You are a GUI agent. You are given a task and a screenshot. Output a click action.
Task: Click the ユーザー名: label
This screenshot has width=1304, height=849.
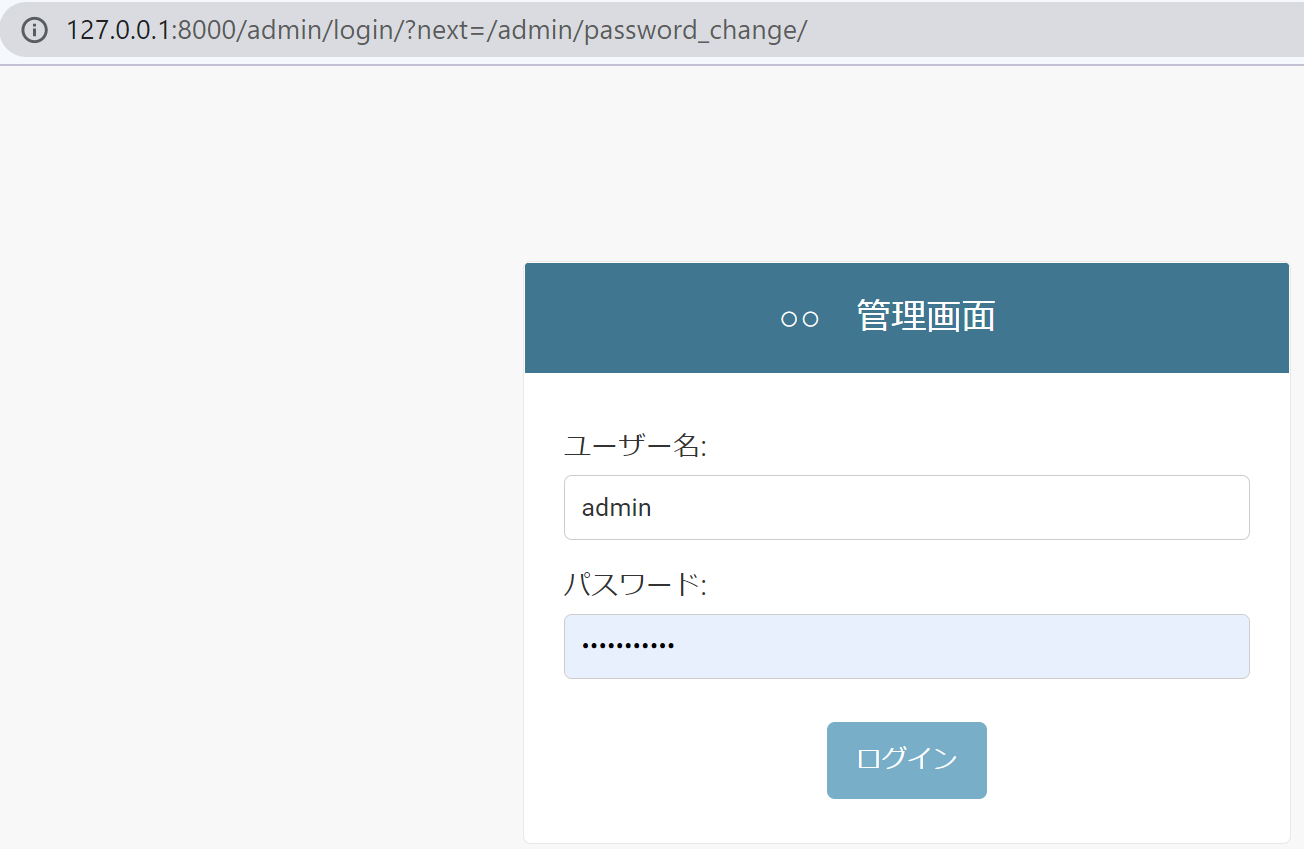(x=635, y=445)
